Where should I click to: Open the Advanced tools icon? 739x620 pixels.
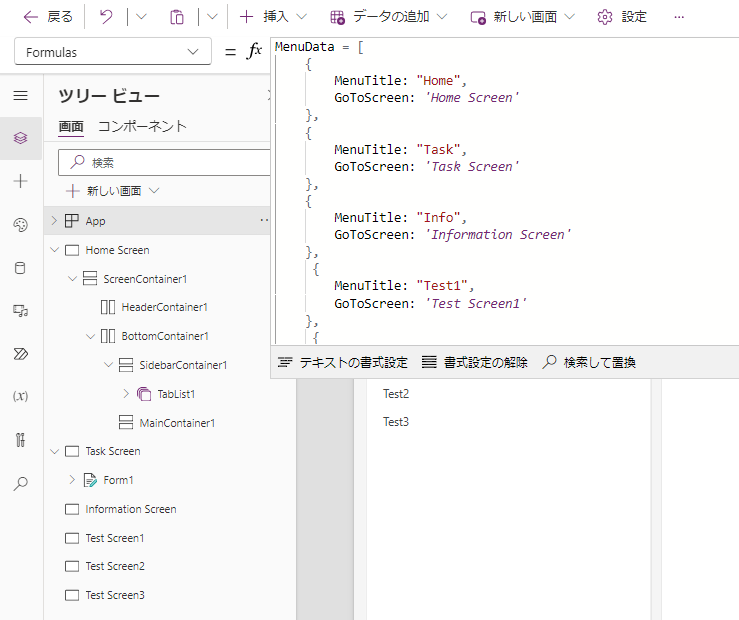click(x=20, y=440)
